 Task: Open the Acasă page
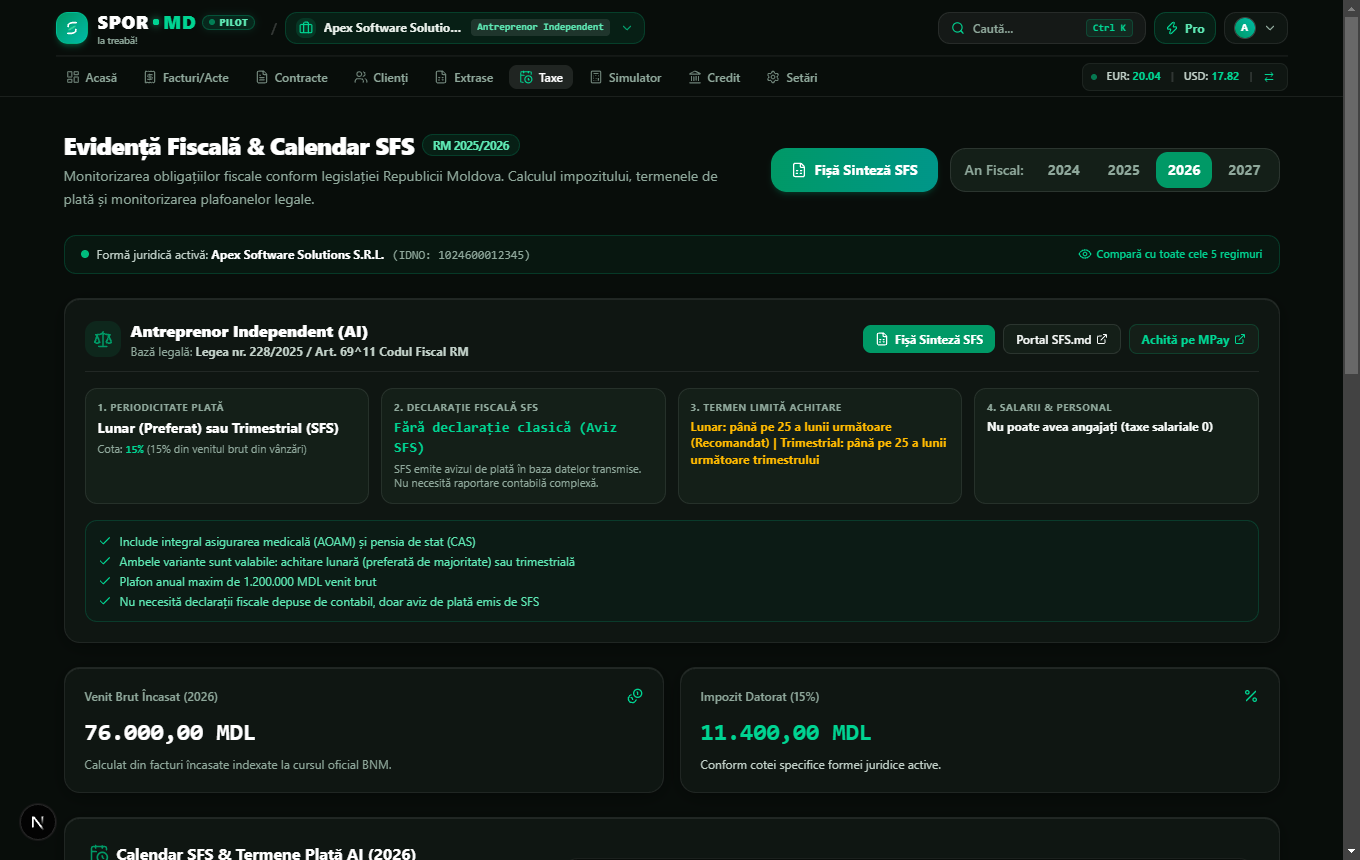(x=92, y=77)
